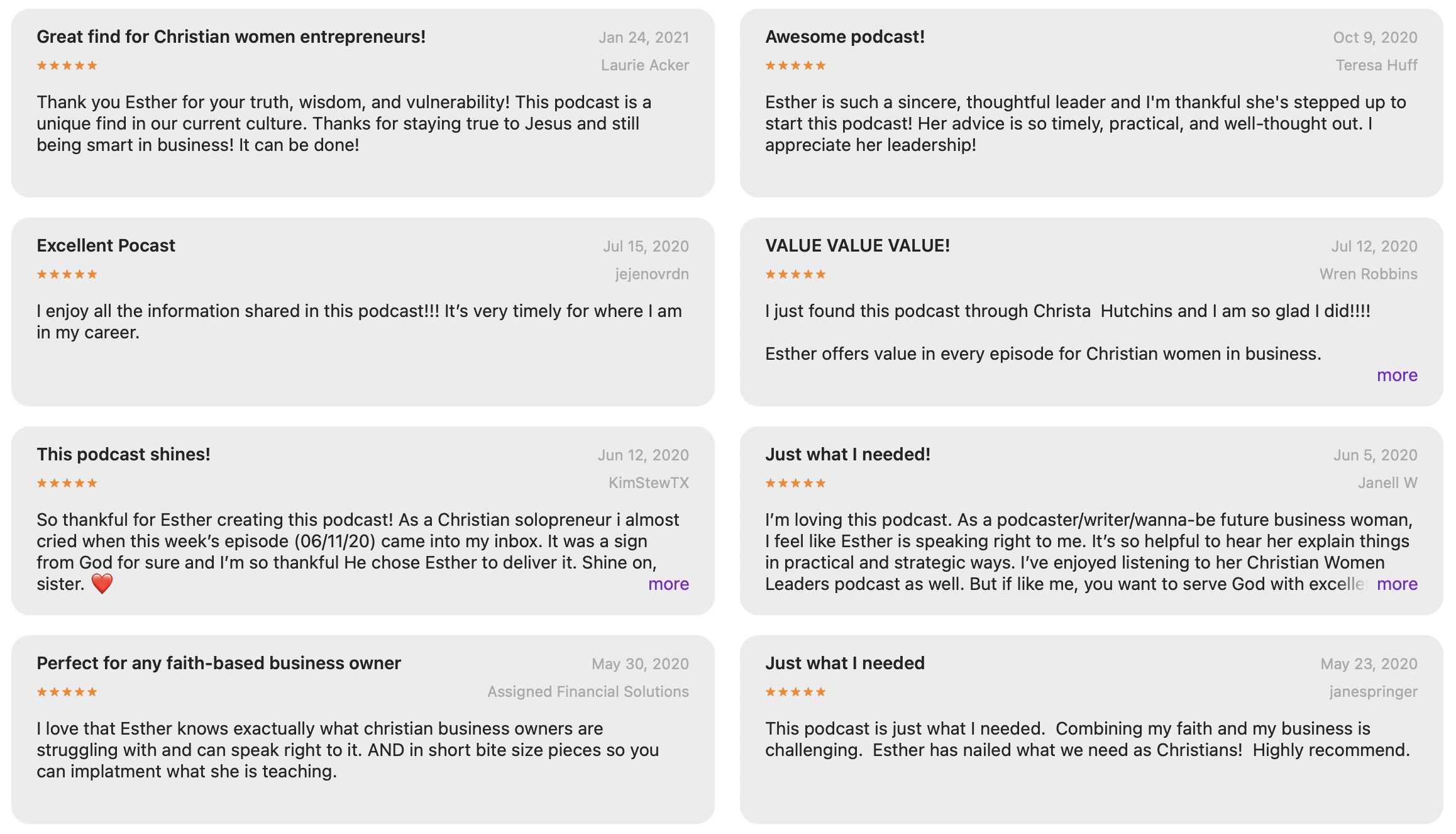
Task: Click the stars on Wren Robbins' review
Action: [x=795, y=274]
